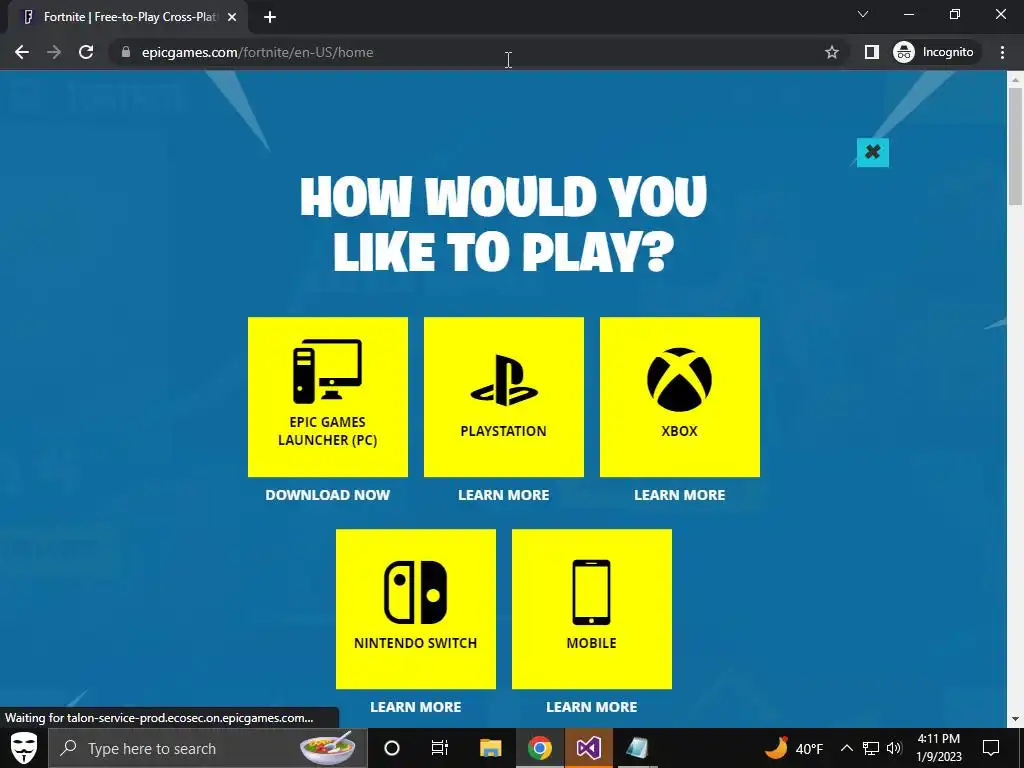Open Visual Studio from taskbar
The image size is (1024, 768).
588,748
